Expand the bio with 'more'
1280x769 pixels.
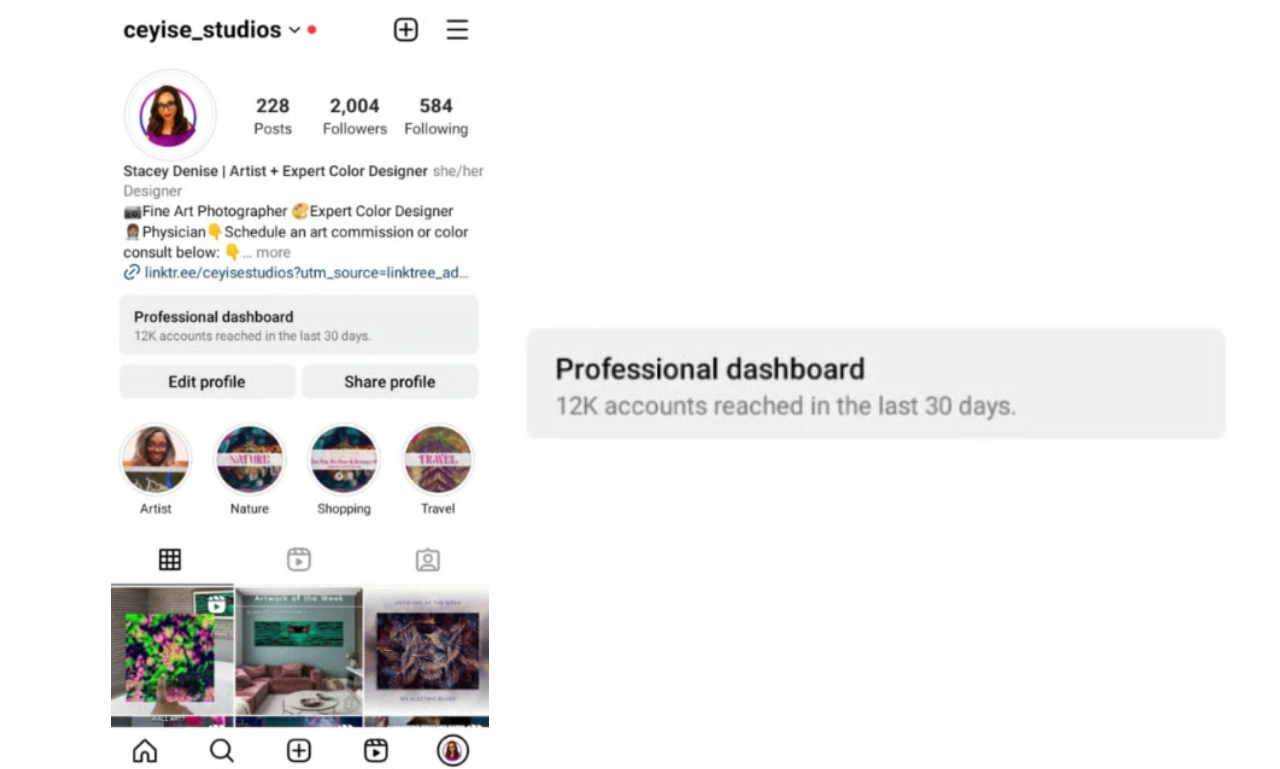(x=272, y=252)
